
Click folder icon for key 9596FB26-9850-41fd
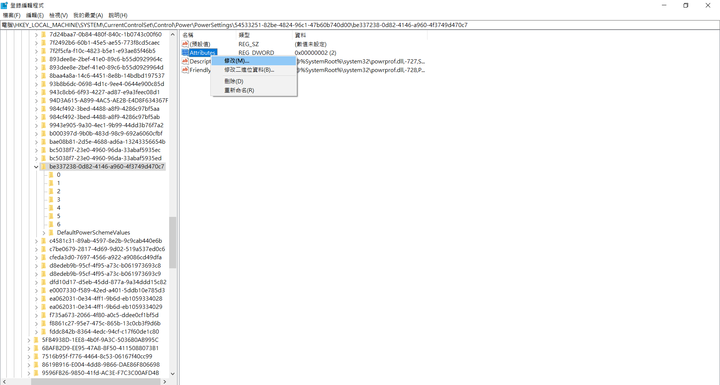pos(36,373)
